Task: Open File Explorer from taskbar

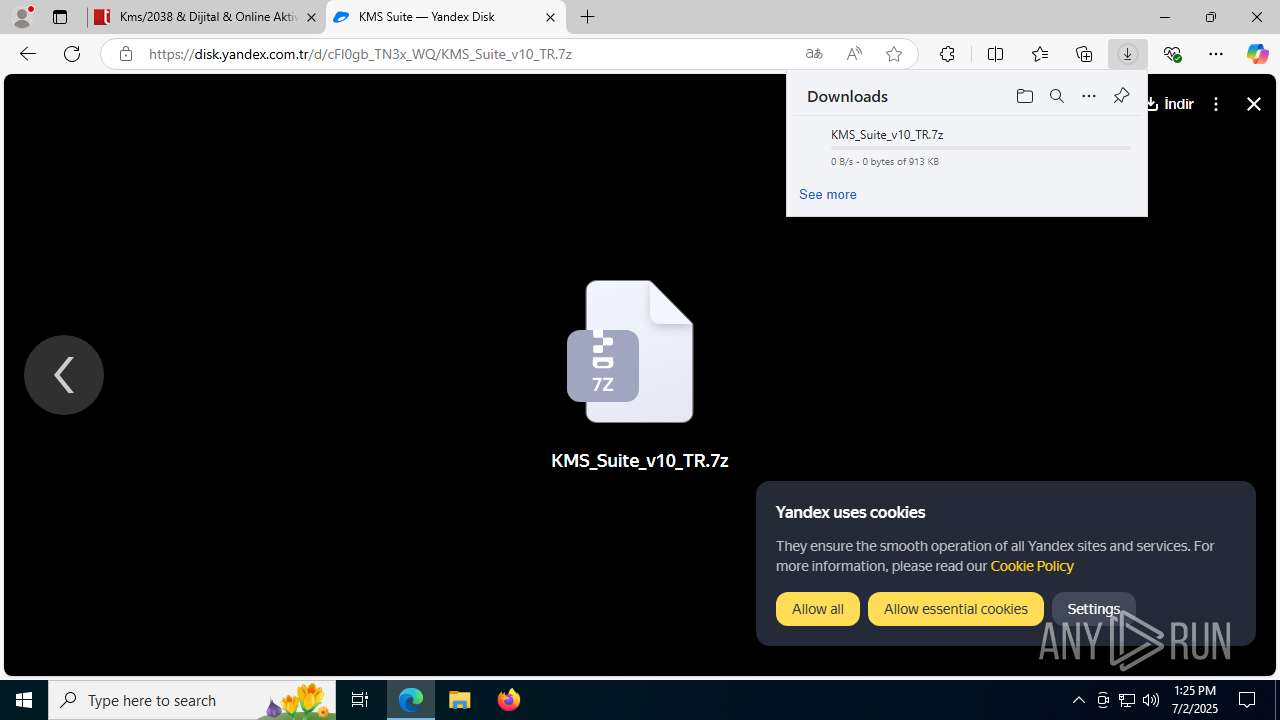Action: [460, 700]
